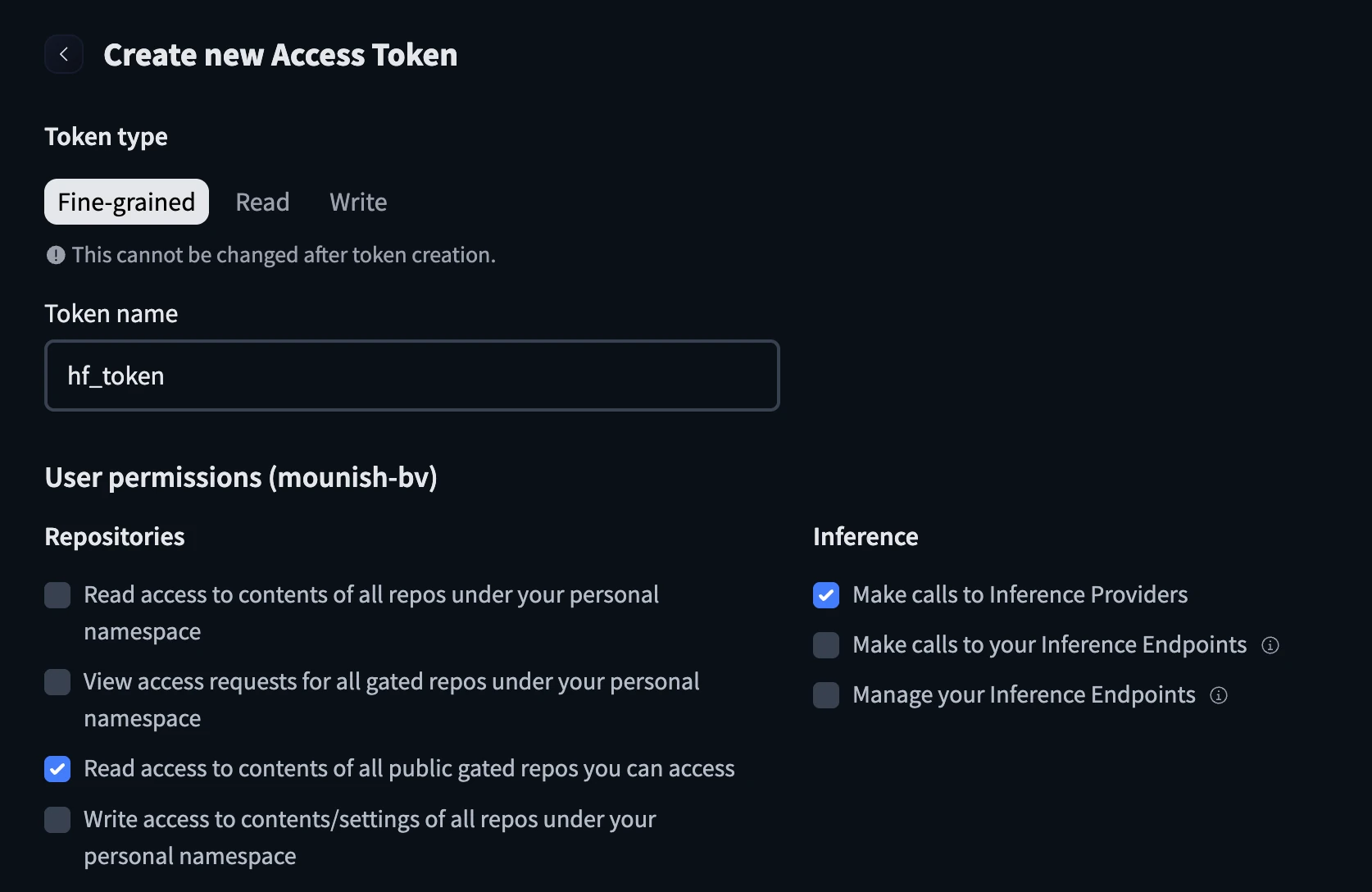The image size is (1372, 892).
Task: Enable viewing access requests for gated repos
Action: click(57, 681)
